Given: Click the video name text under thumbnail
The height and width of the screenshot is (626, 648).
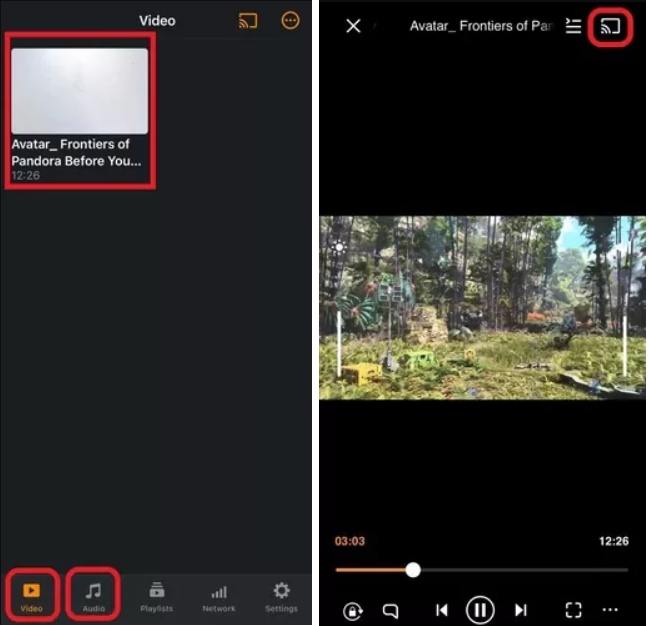Looking at the screenshot, I should [76, 152].
